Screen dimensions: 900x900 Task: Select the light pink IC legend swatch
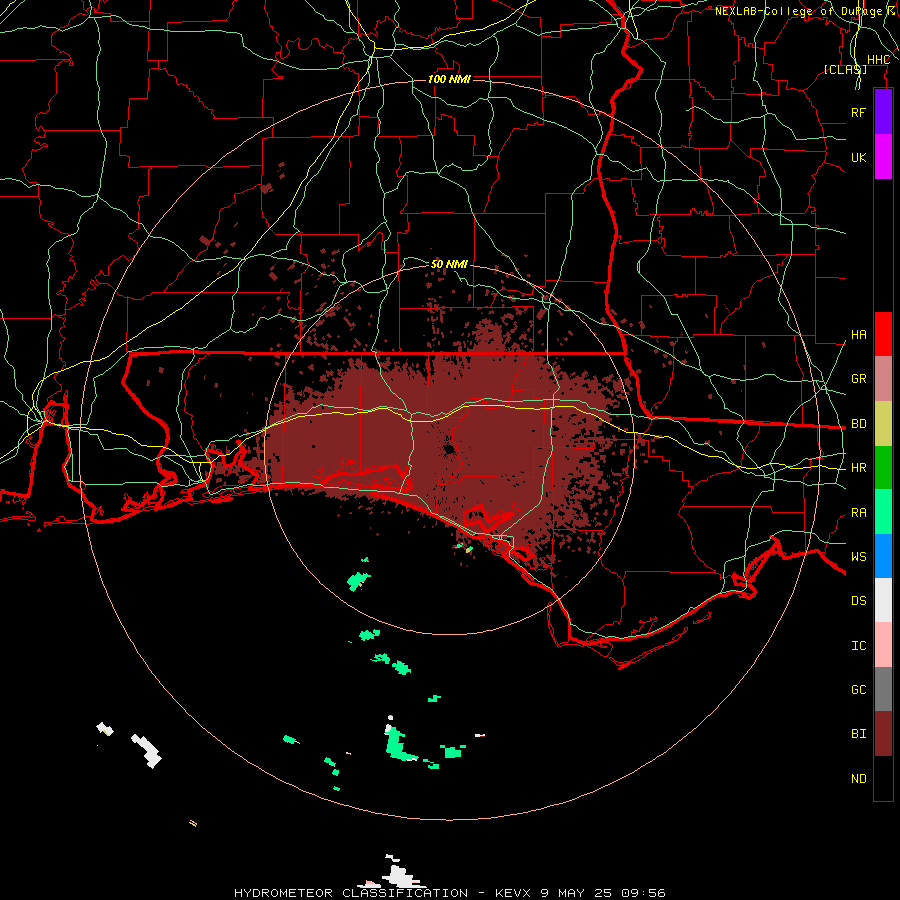pos(883,645)
